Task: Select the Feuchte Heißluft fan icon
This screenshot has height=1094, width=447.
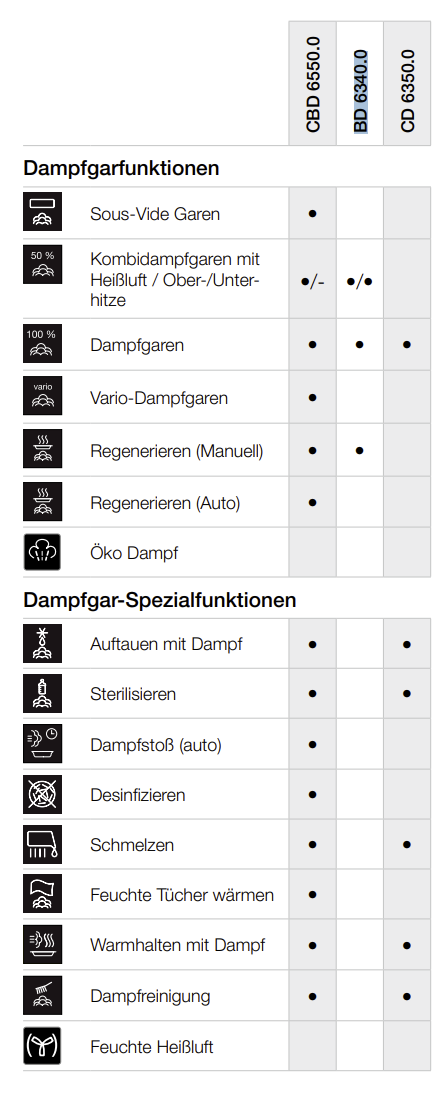Action: point(43,1046)
